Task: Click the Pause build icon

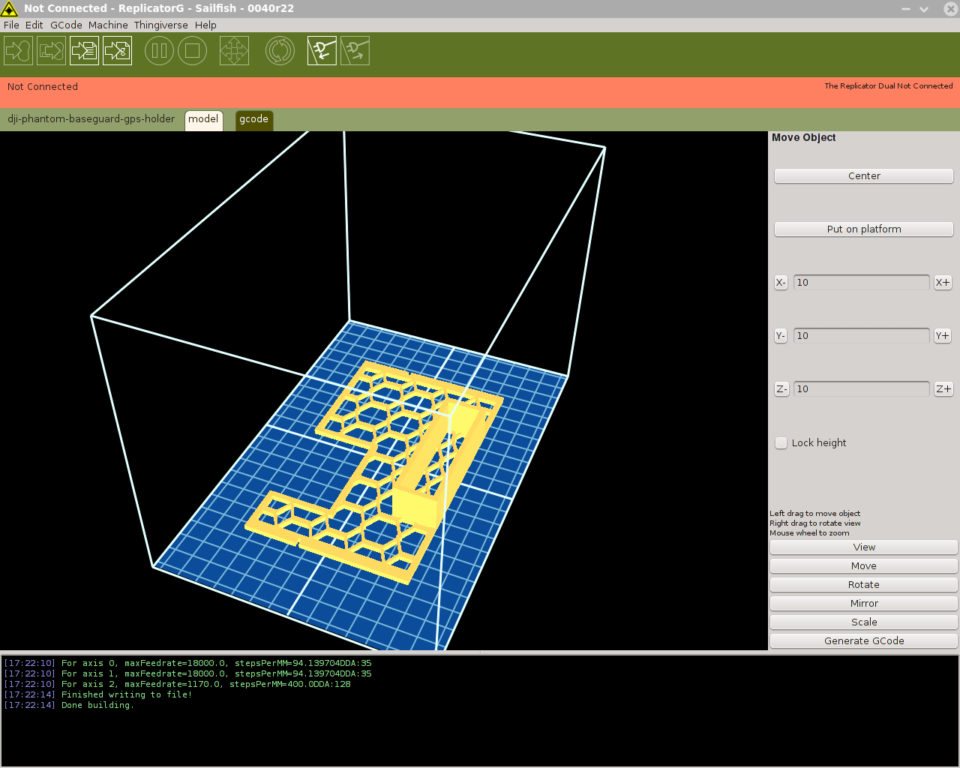Action: coord(159,51)
